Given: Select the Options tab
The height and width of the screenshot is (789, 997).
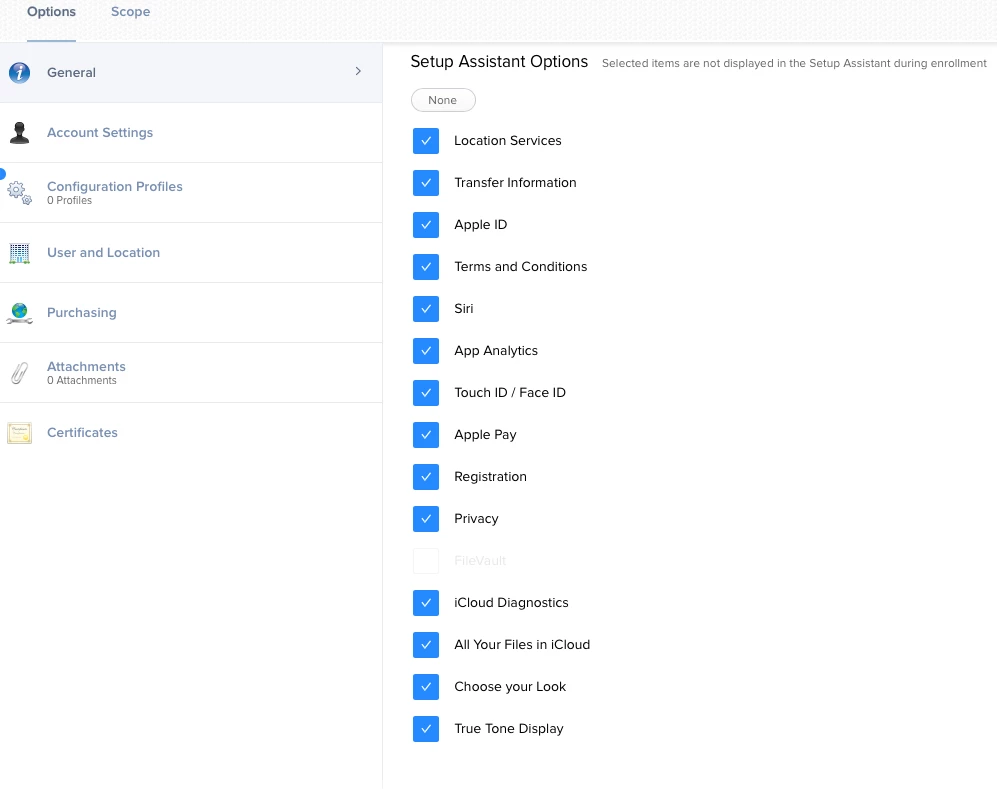Looking at the screenshot, I should click(52, 11).
